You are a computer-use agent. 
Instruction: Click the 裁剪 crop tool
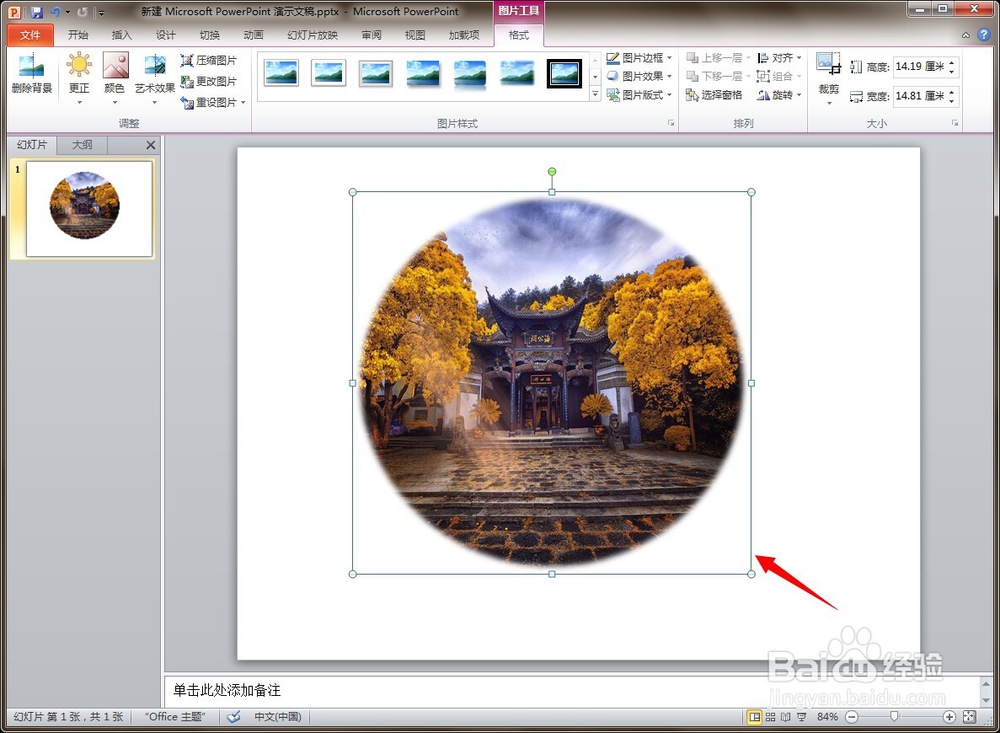tap(828, 77)
